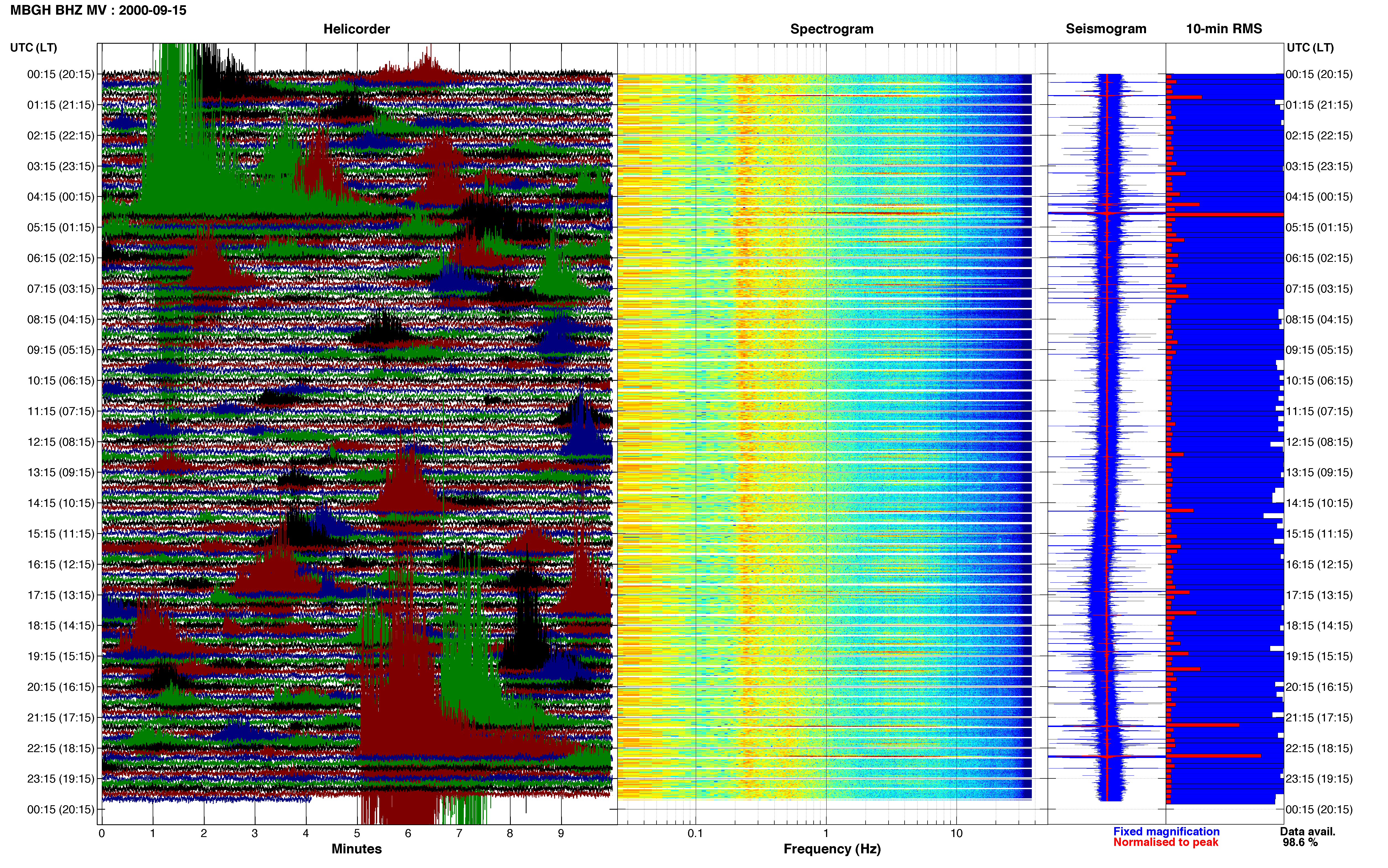Click the Helicorder-side 19:15 (15:15) time label
1388x868 pixels.
[61, 656]
